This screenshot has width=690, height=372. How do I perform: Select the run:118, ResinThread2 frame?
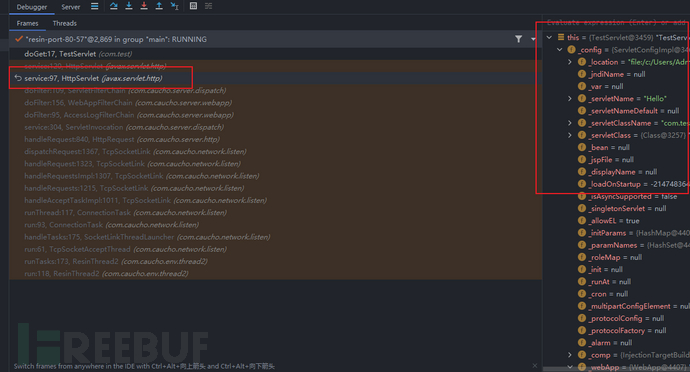(x=275, y=273)
